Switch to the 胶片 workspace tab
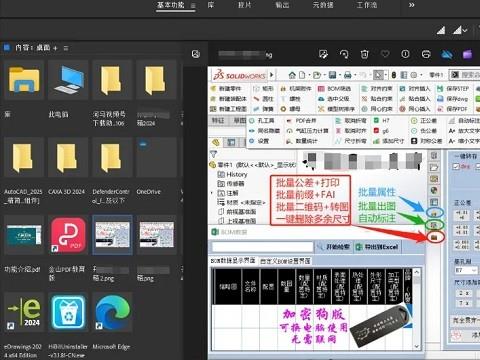Screen dimensions: 480x360 pyautogui.click(x=245, y=5)
